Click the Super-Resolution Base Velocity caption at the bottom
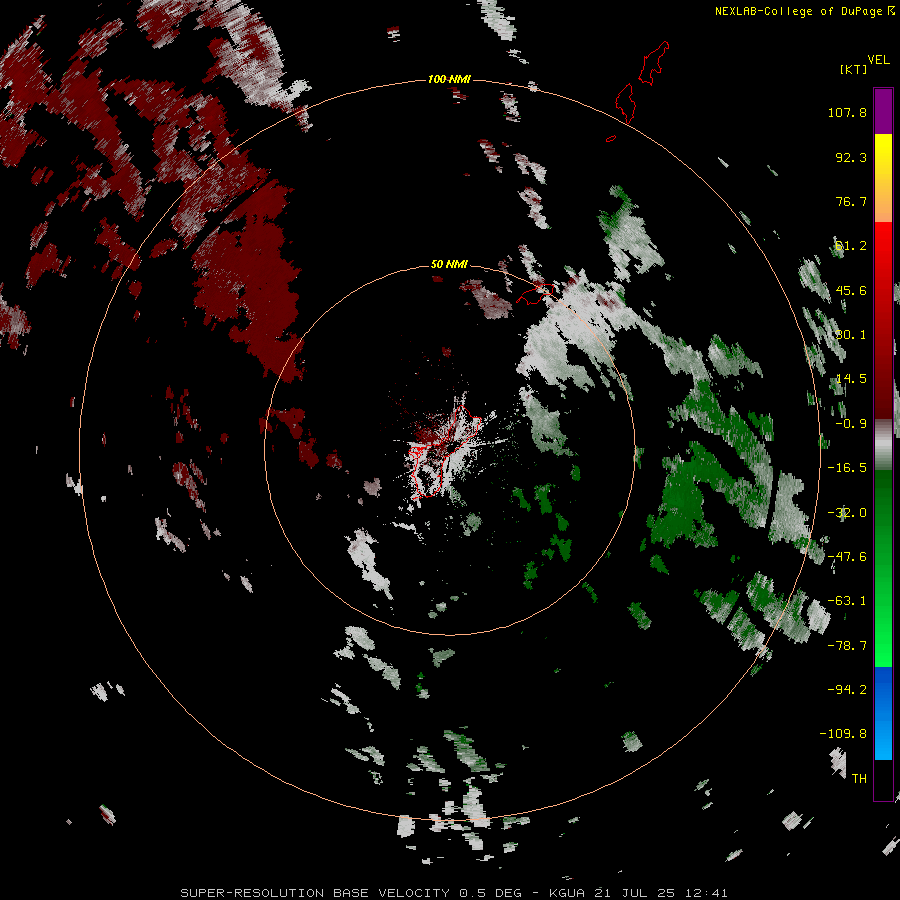The width and height of the screenshot is (900, 900). tap(454, 893)
